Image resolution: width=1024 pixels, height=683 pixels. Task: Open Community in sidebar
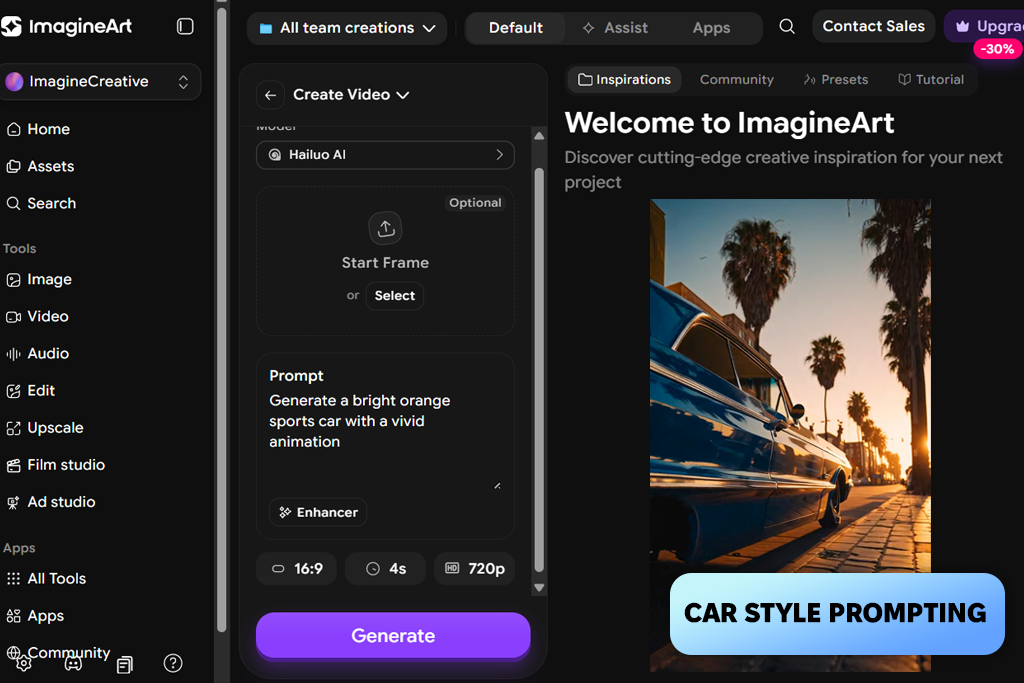pos(69,652)
